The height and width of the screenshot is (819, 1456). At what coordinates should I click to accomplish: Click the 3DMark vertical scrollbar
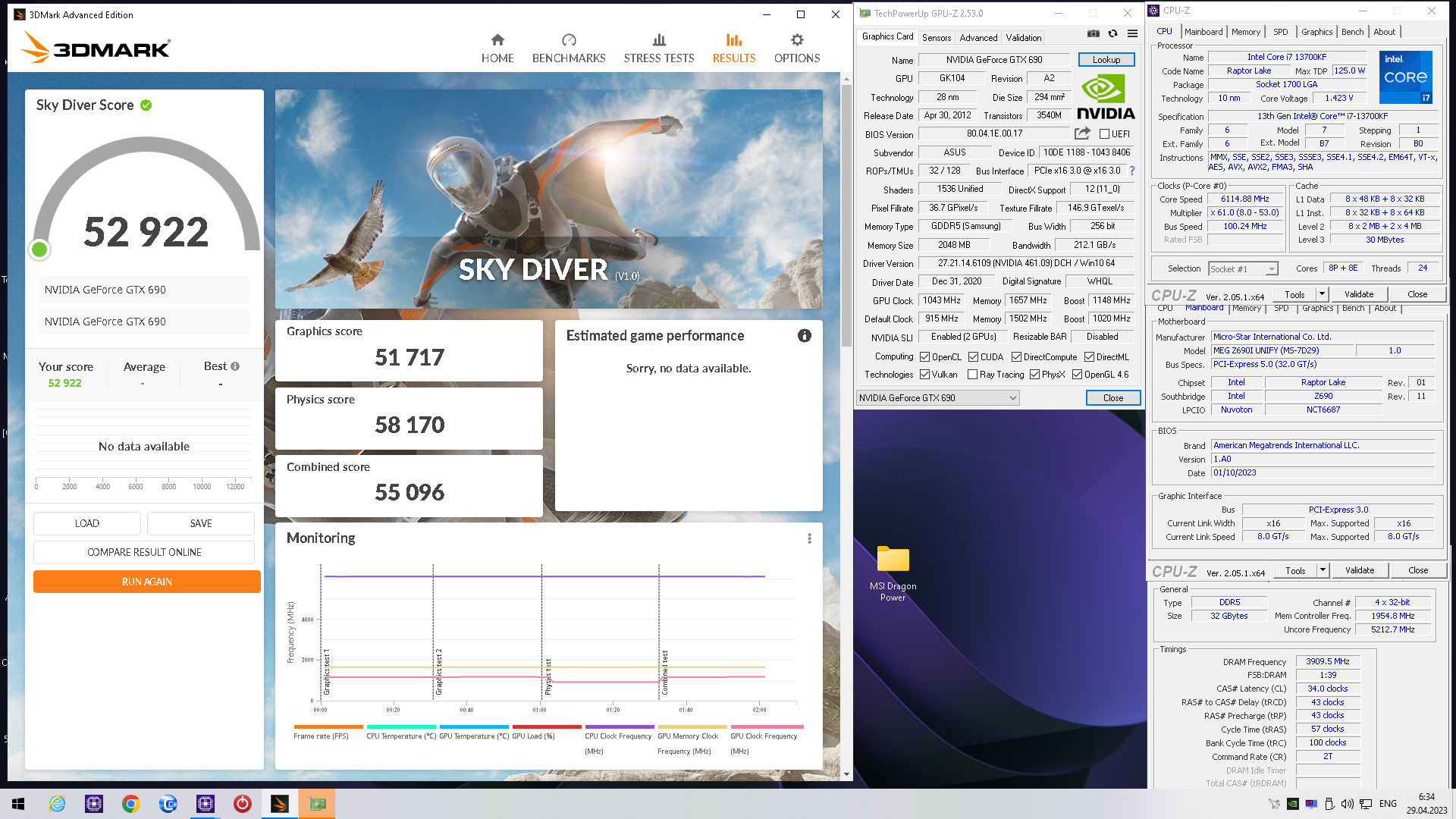click(x=846, y=215)
